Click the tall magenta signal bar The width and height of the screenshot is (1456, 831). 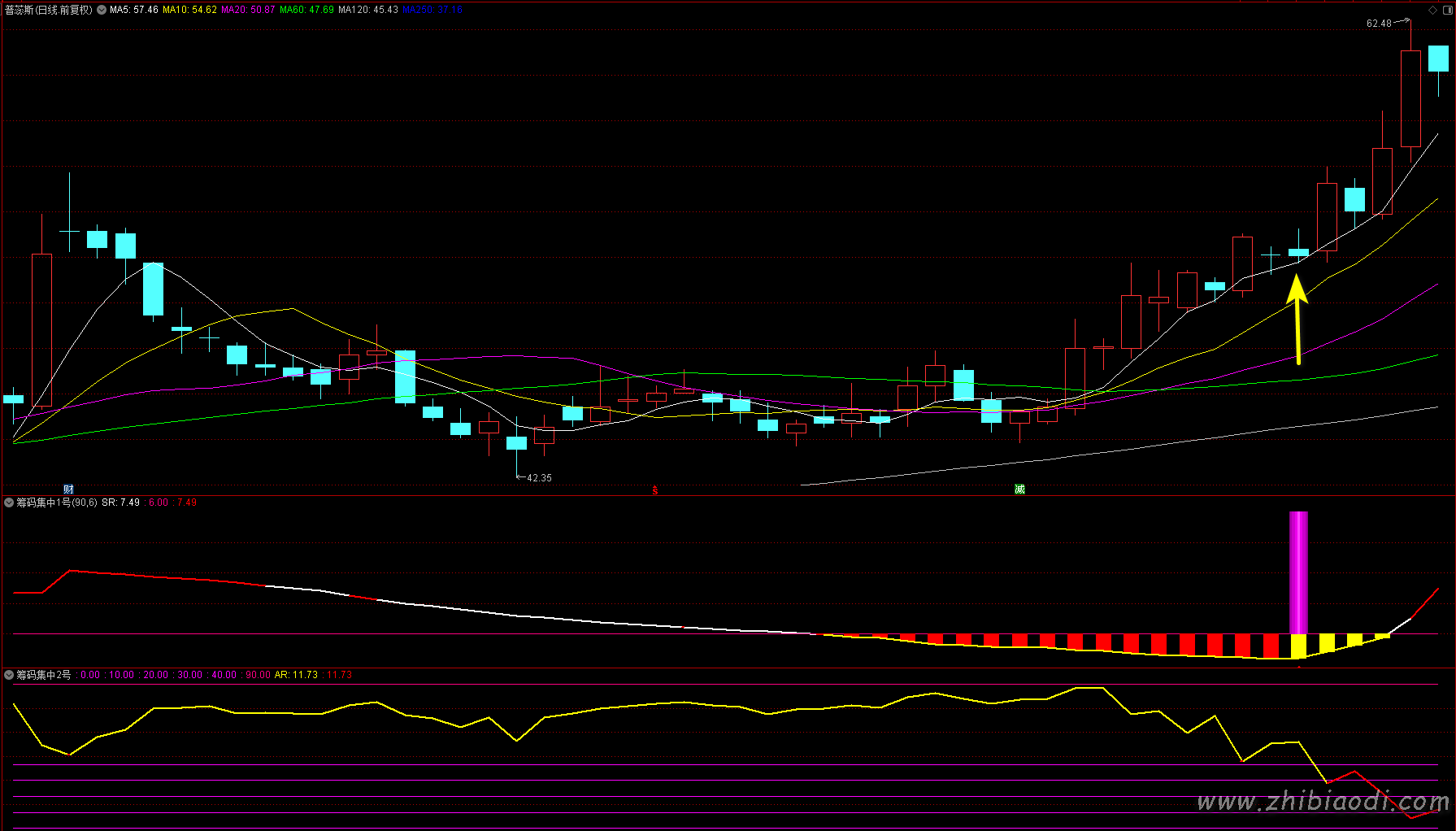click(1298, 572)
